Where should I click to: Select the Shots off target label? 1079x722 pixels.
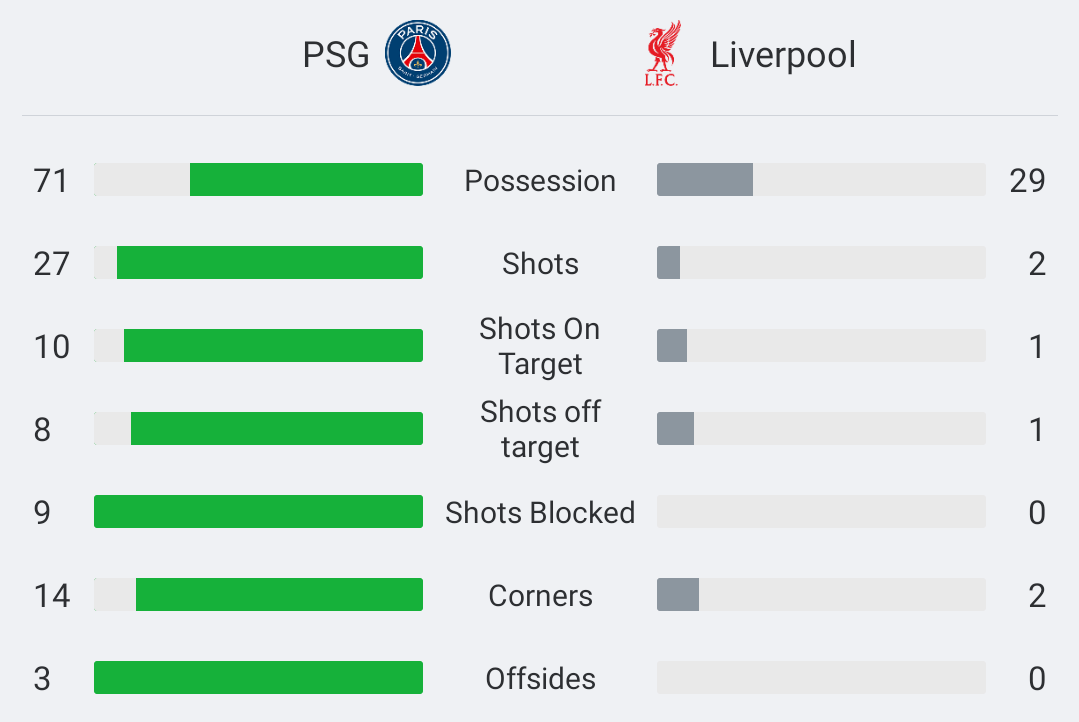coord(540,429)
